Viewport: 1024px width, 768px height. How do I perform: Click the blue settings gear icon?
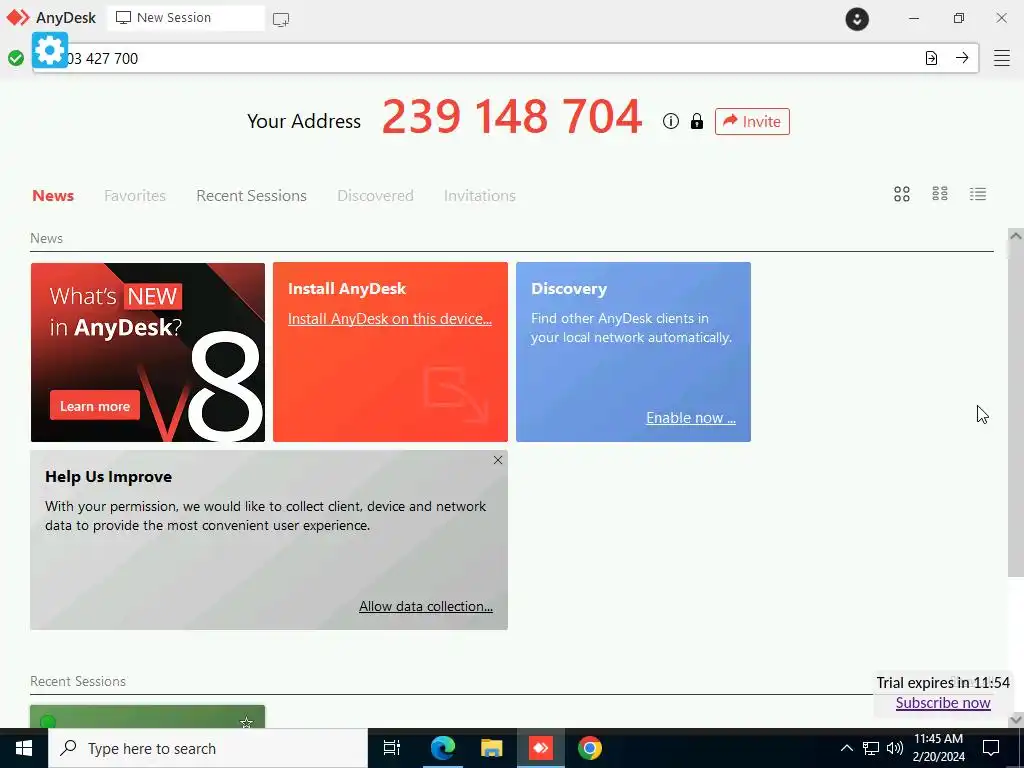(x=50, y=50)
